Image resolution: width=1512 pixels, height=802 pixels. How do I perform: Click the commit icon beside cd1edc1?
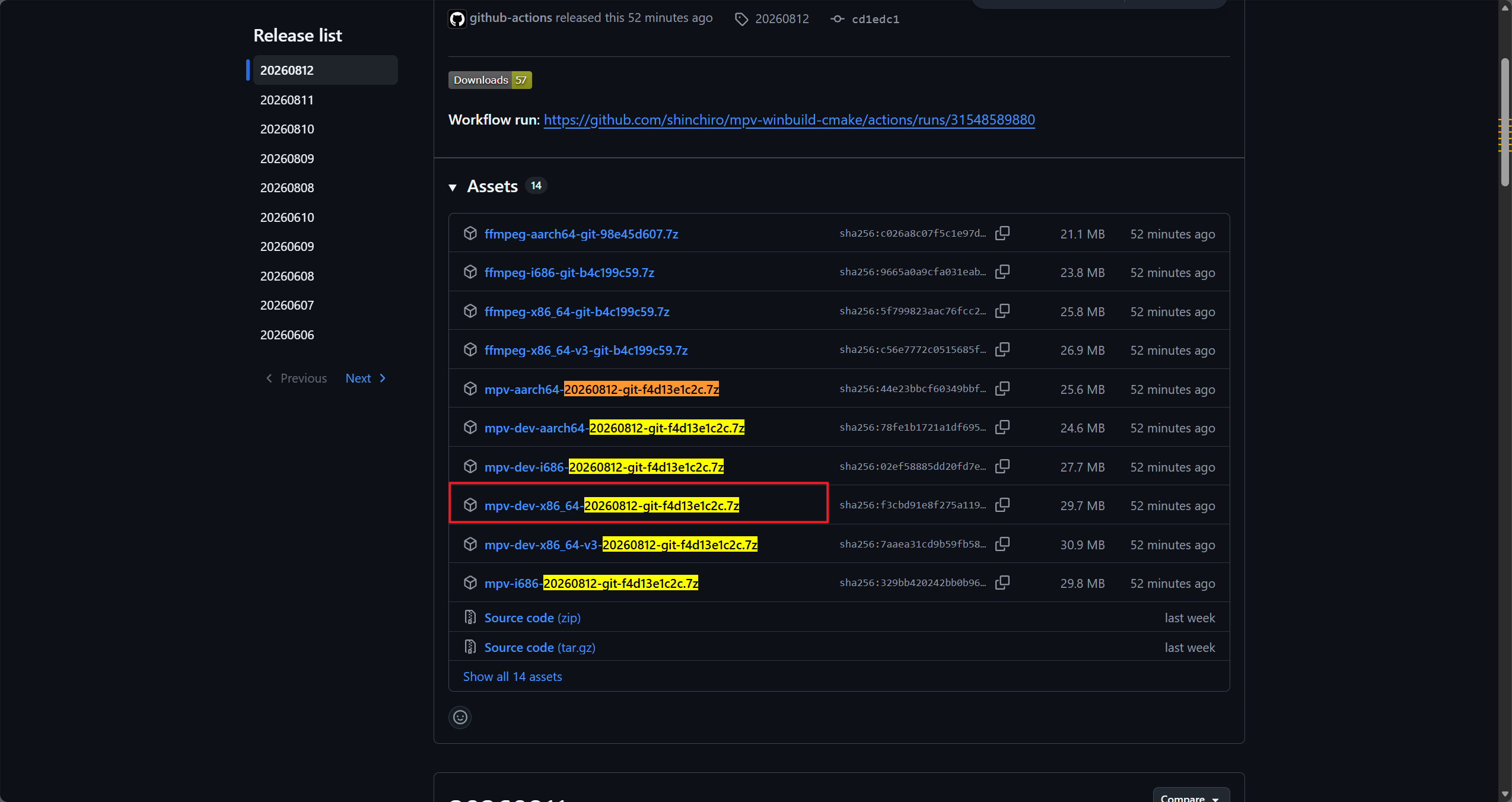click(837, 19)
